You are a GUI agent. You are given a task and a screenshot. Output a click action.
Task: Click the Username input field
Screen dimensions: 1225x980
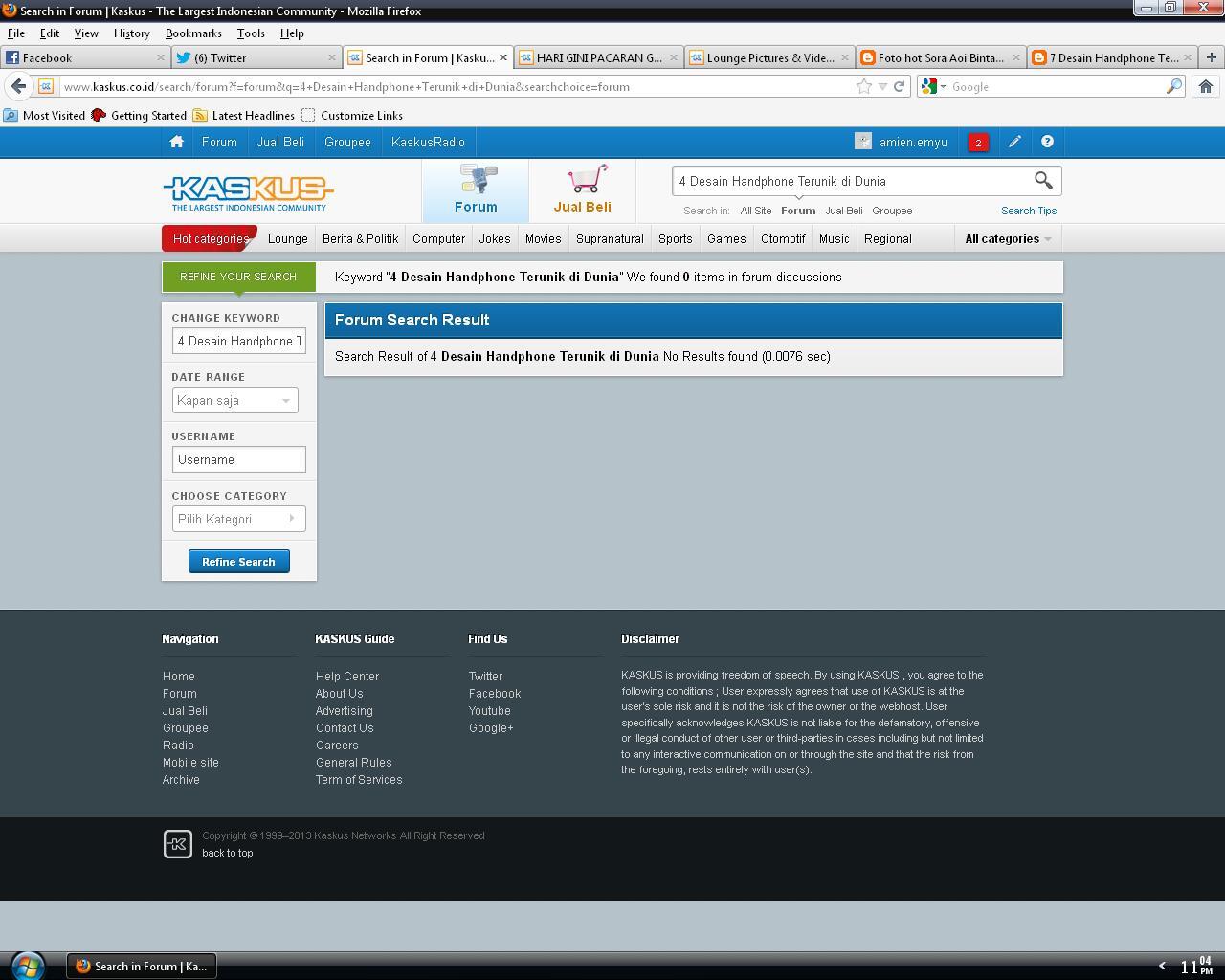239,459
